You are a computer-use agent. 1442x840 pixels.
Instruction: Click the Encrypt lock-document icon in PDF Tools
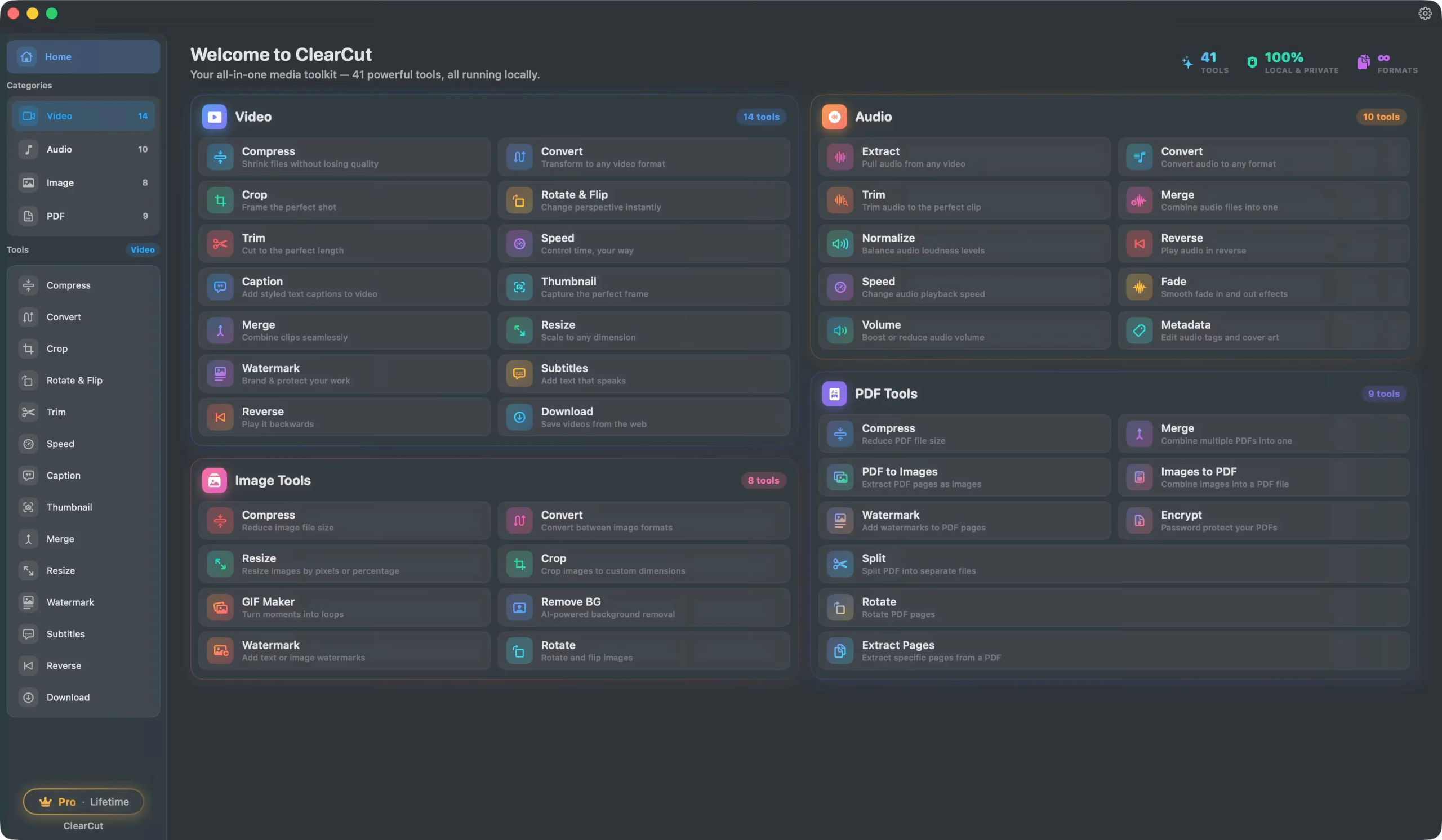pyautogui.click(x=1140, y=520)
